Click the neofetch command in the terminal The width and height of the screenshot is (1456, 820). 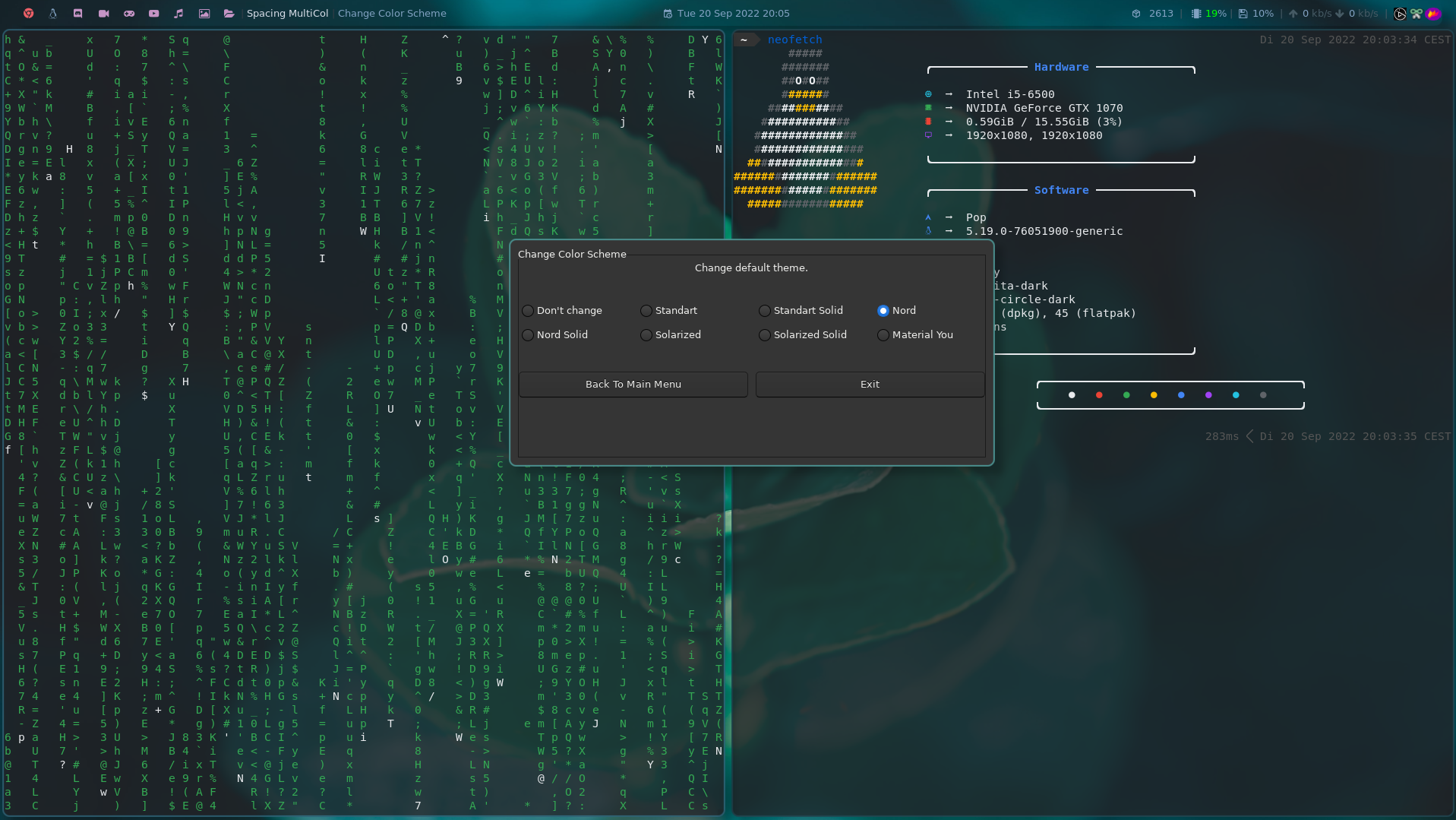(x=794, y=40)
